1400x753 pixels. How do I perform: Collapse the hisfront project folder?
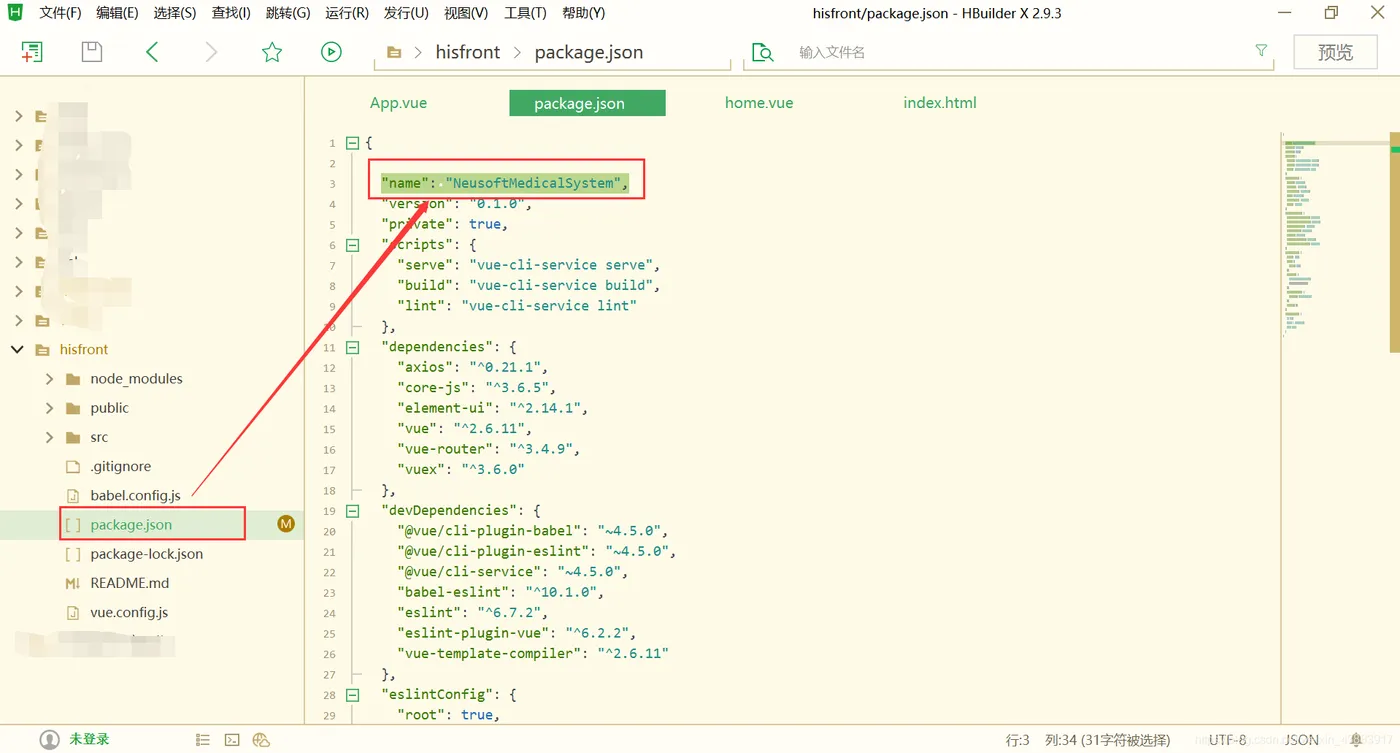click(17, 349)
